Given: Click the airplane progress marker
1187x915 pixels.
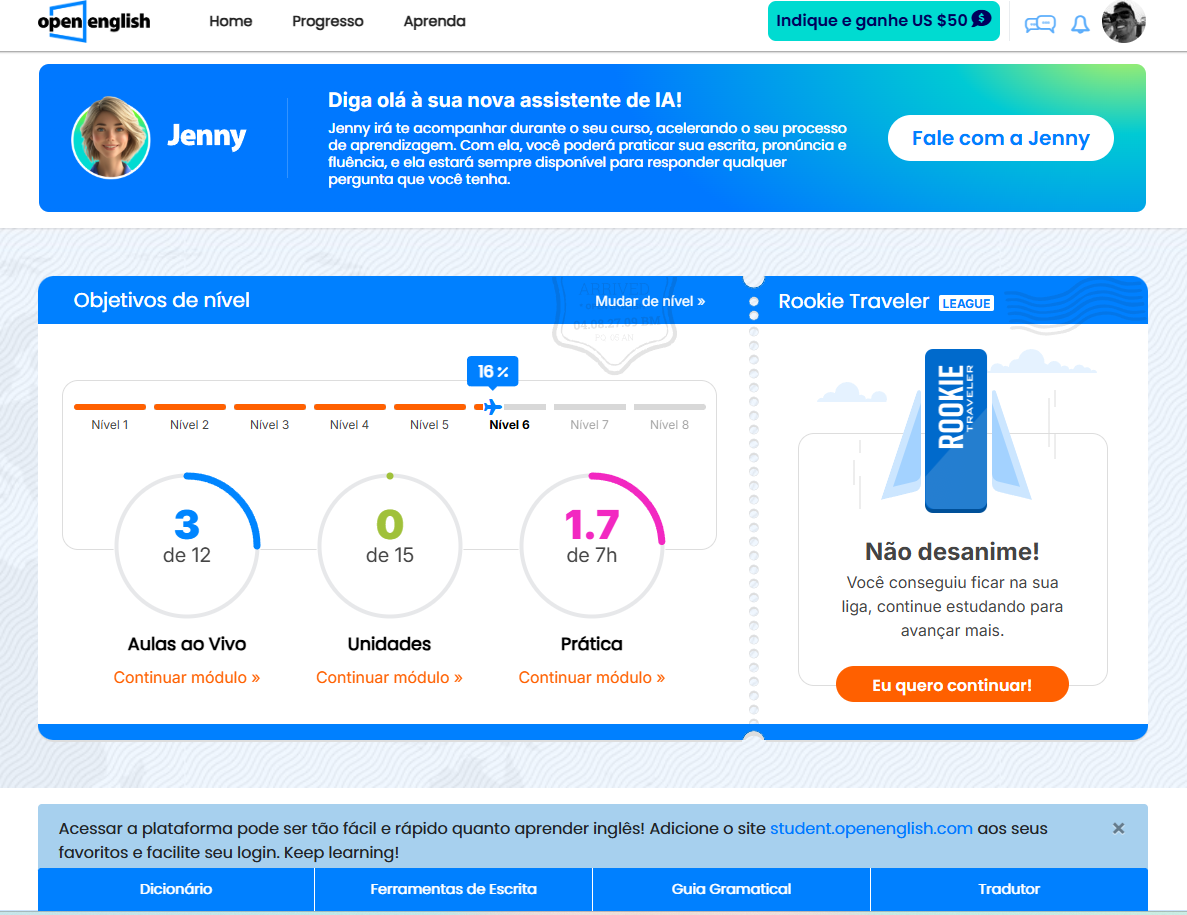Looking at the screenshot, I should click(x=493, y=406).
